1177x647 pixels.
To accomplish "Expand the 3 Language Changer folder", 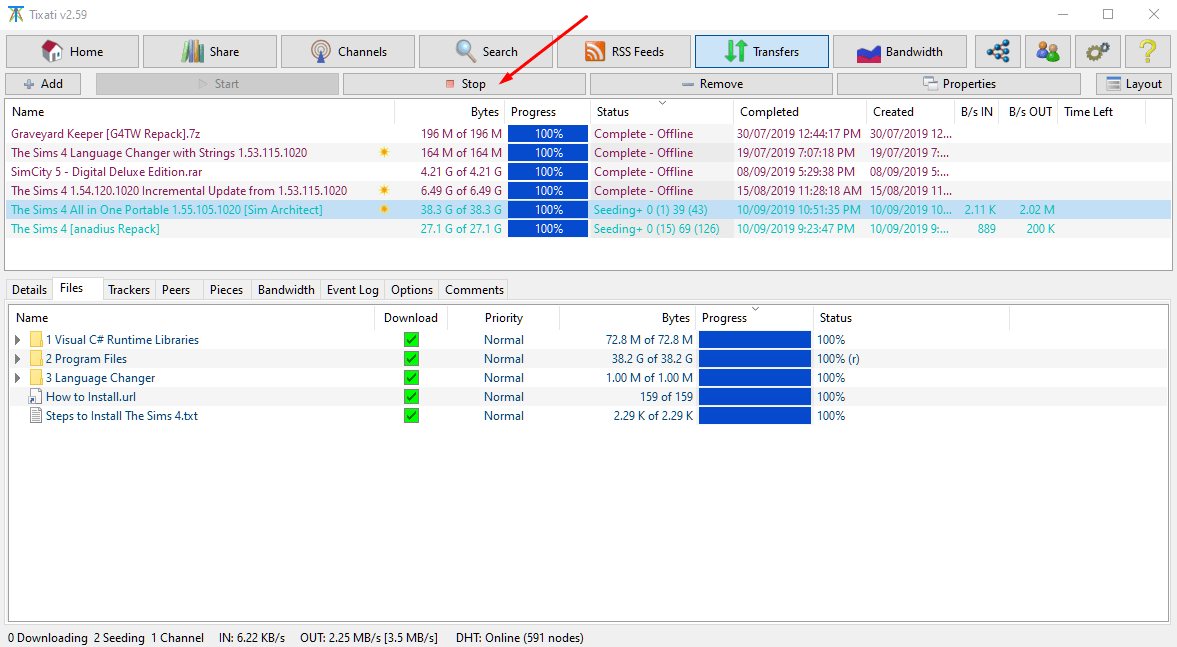I will tap(18, 378).
